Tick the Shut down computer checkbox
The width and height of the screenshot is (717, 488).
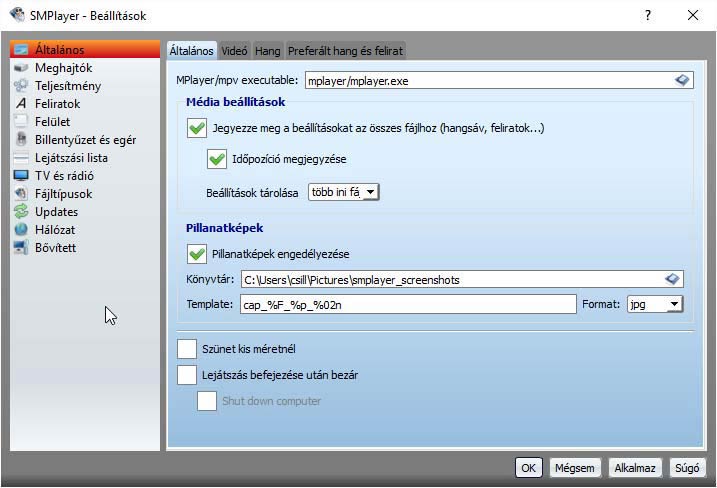click(x=207, y=401)
